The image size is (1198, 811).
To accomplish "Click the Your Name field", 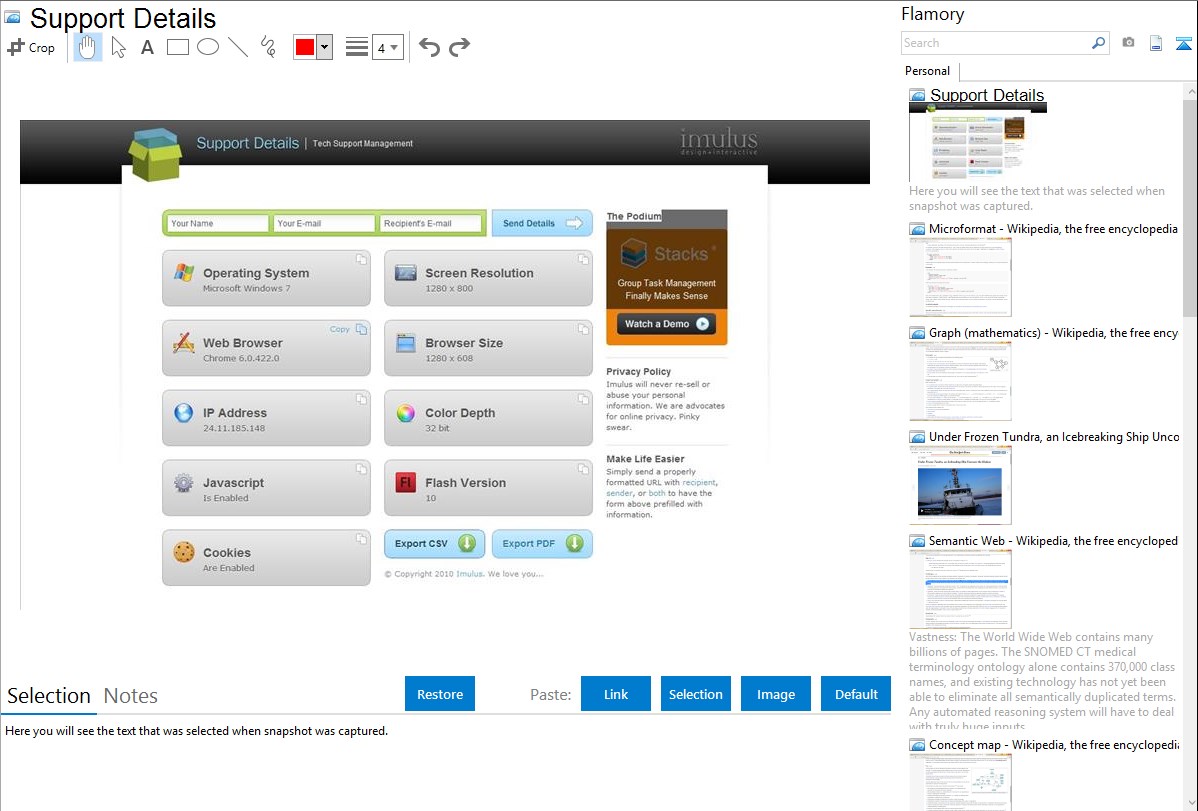I will click(x=218, y=223).
